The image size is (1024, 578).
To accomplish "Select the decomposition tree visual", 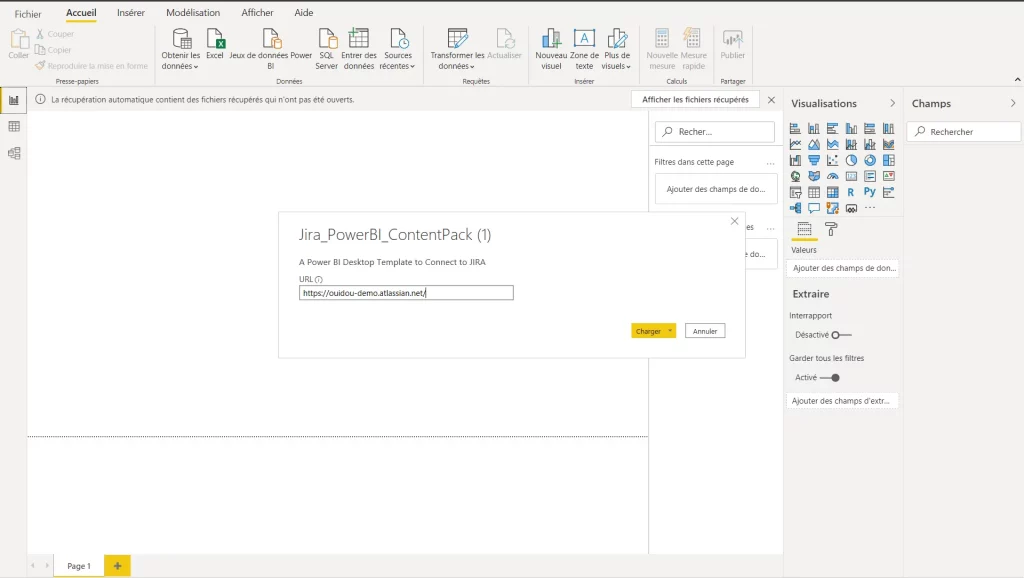I will [x=795, y=208].
